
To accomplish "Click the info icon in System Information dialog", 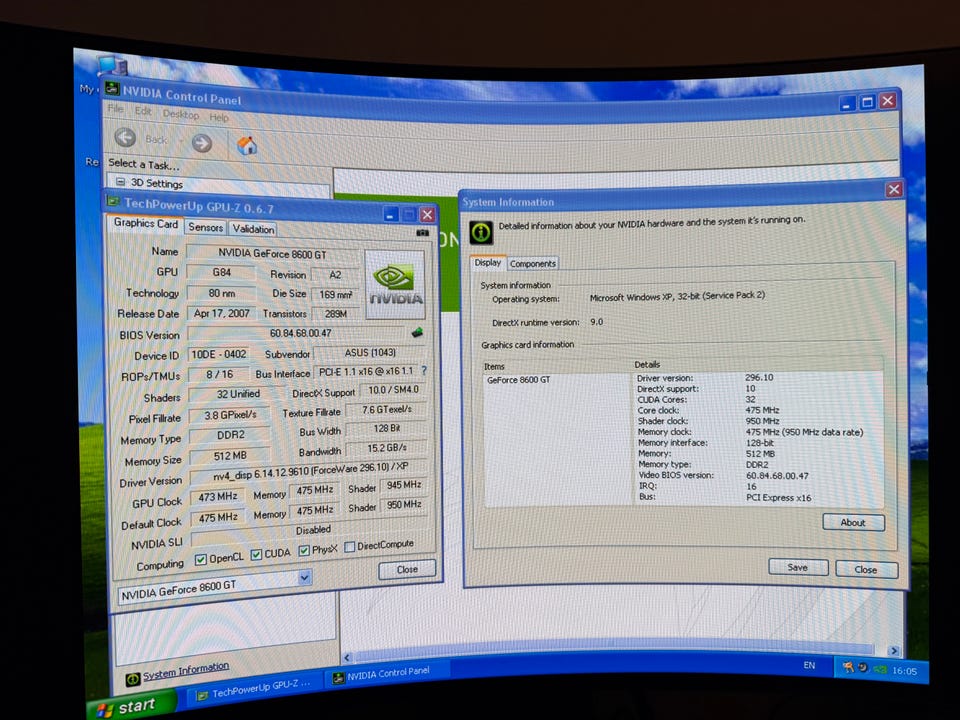I will pos(481,232).
